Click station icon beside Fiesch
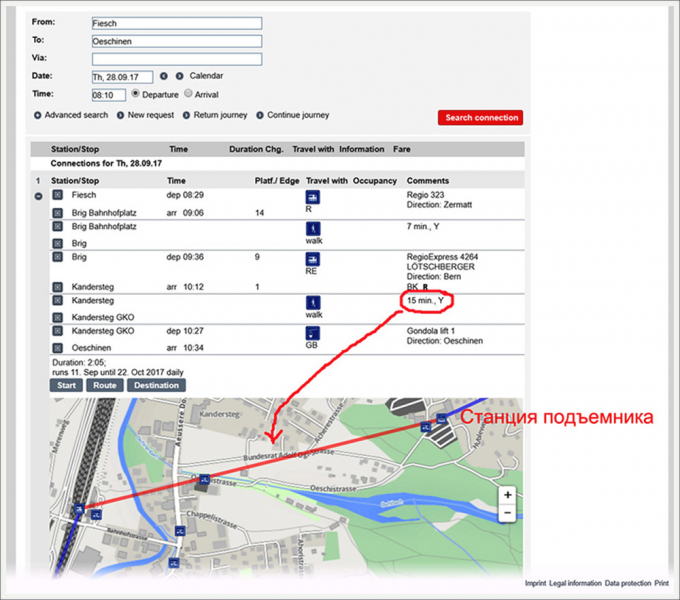The image size is (680, 600). click(58, 195)
